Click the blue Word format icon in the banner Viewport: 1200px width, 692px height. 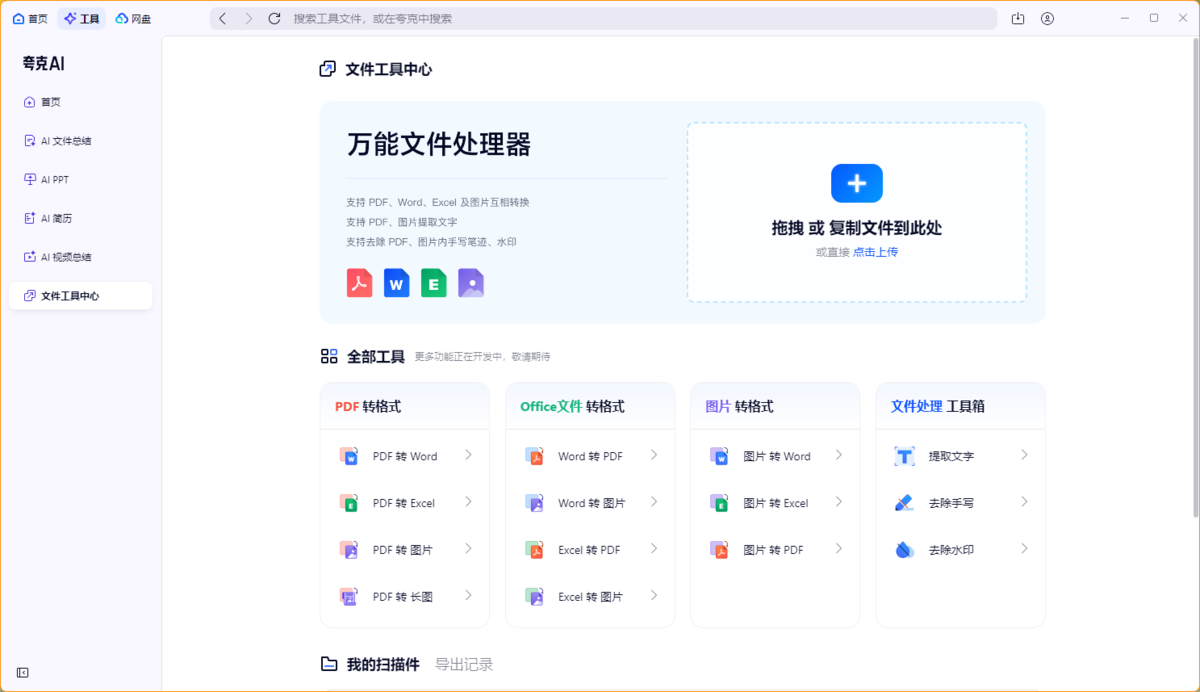(396, 283)
